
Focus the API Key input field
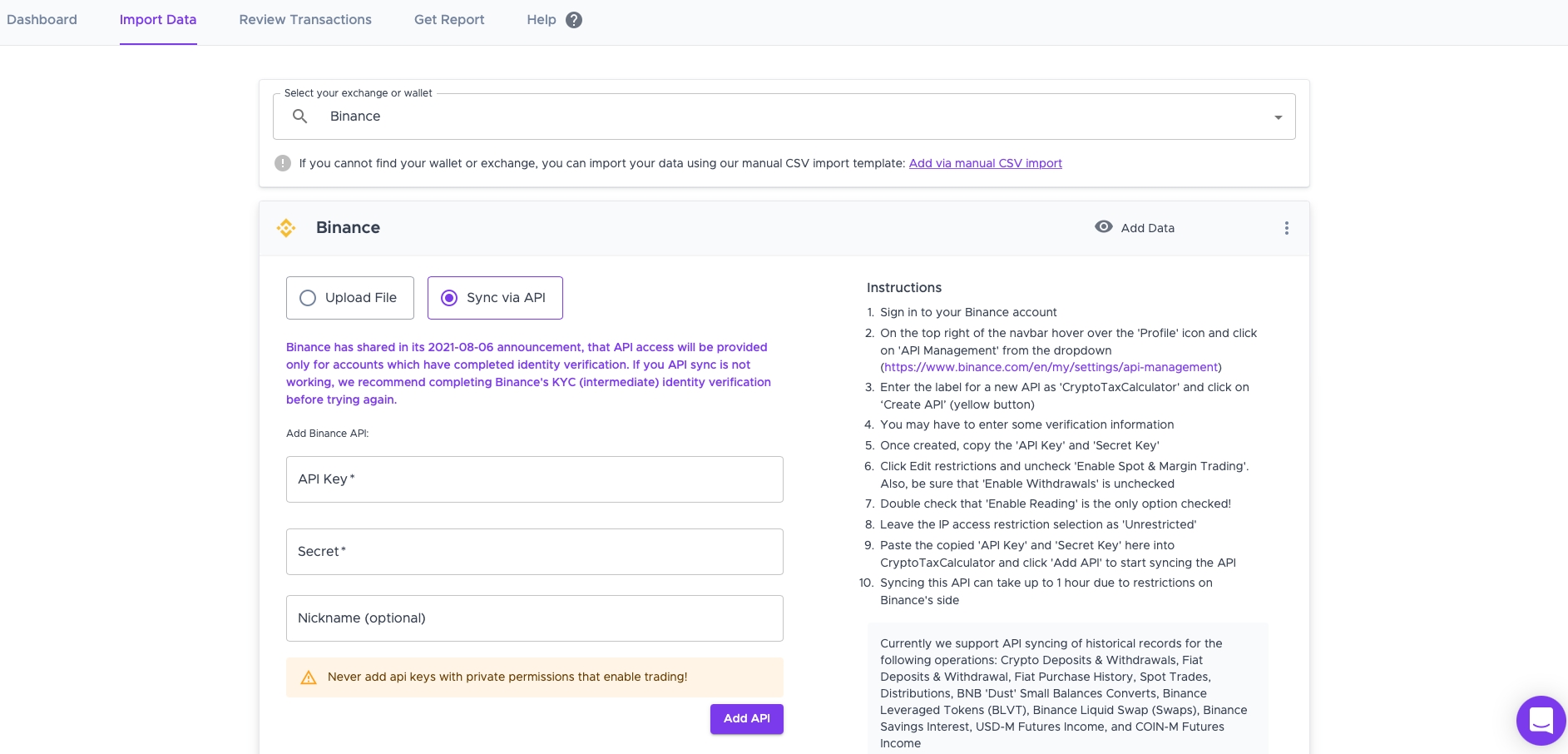535,479
